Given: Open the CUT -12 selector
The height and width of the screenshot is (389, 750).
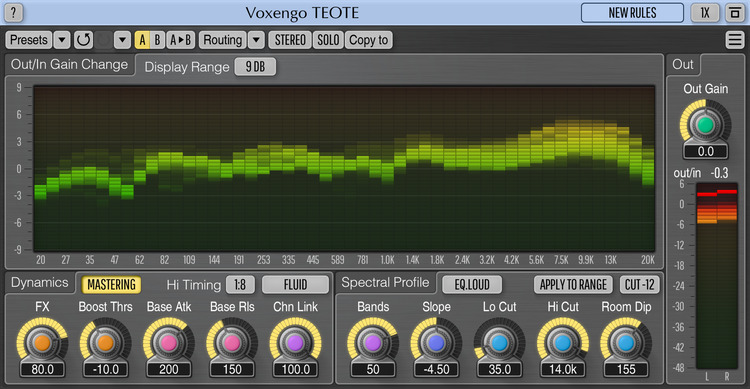Looking at the screenshot, I should click(x=640, y=285).
